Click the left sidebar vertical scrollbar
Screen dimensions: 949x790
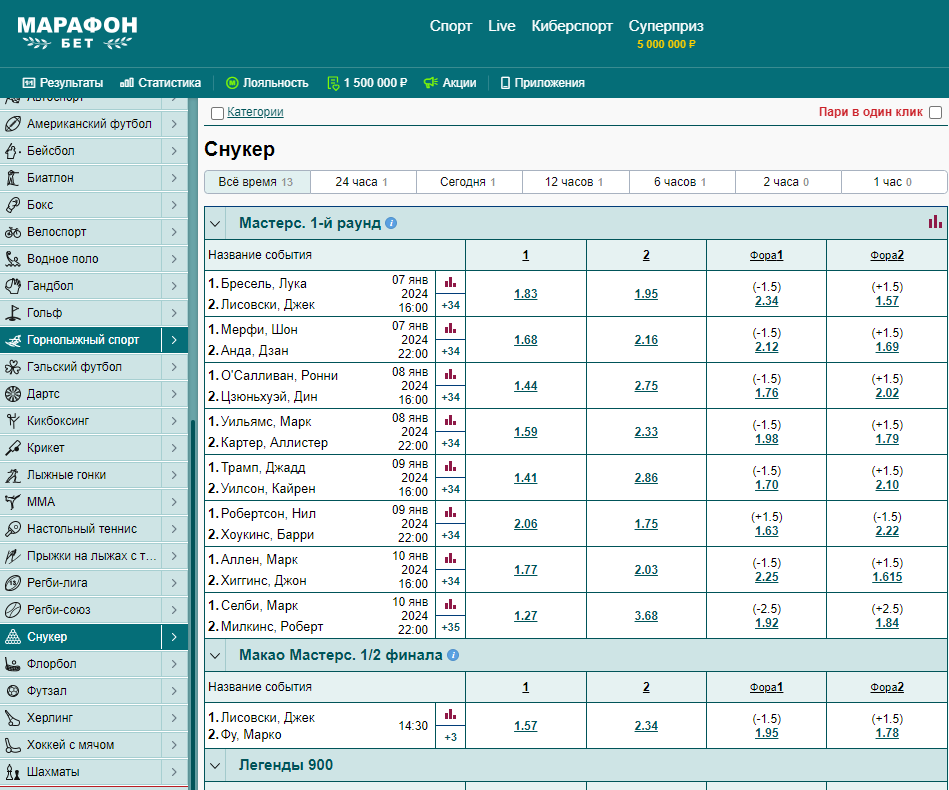[x=193, y=605]
